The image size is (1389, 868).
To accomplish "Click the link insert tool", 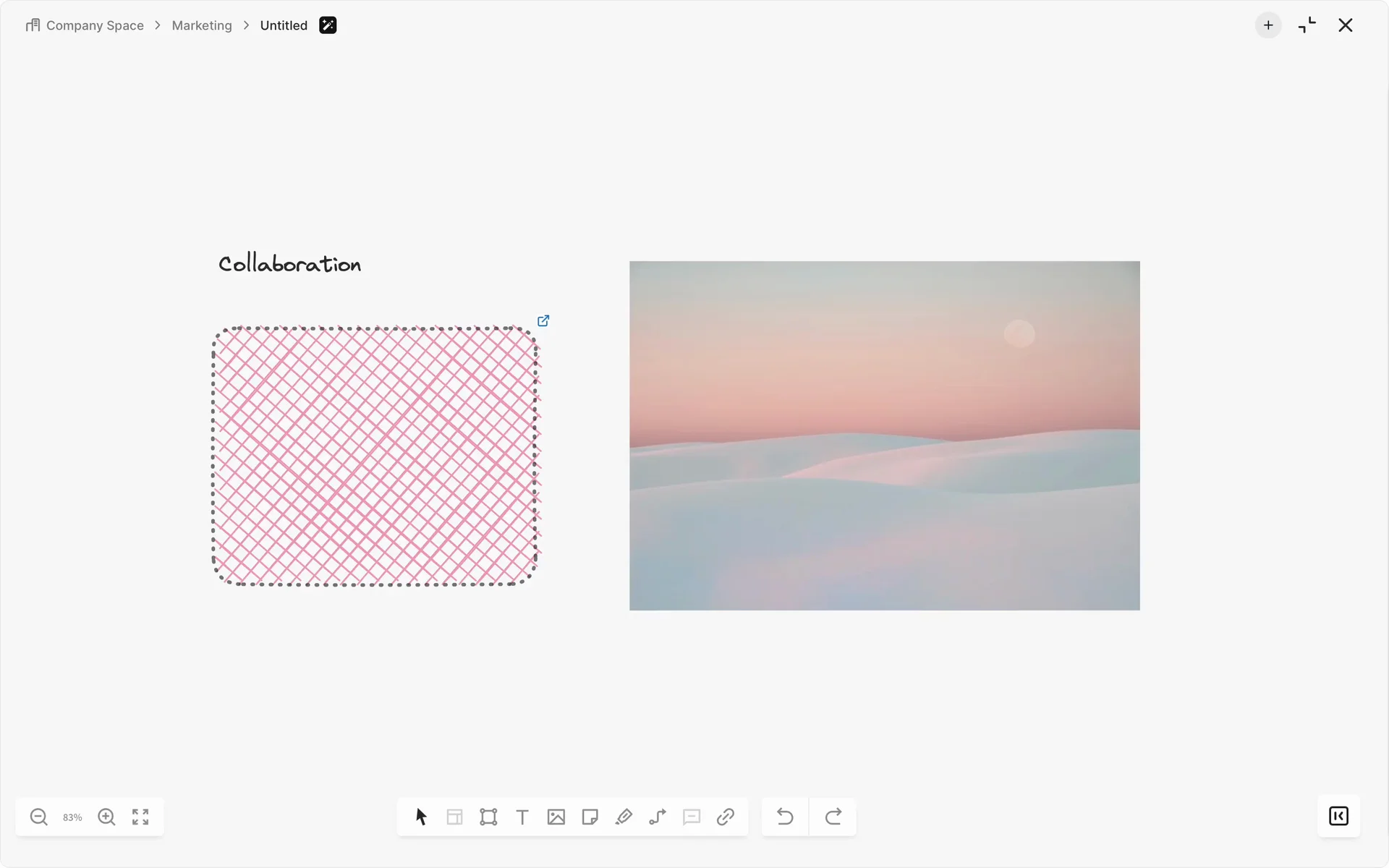I will (726, 817).
